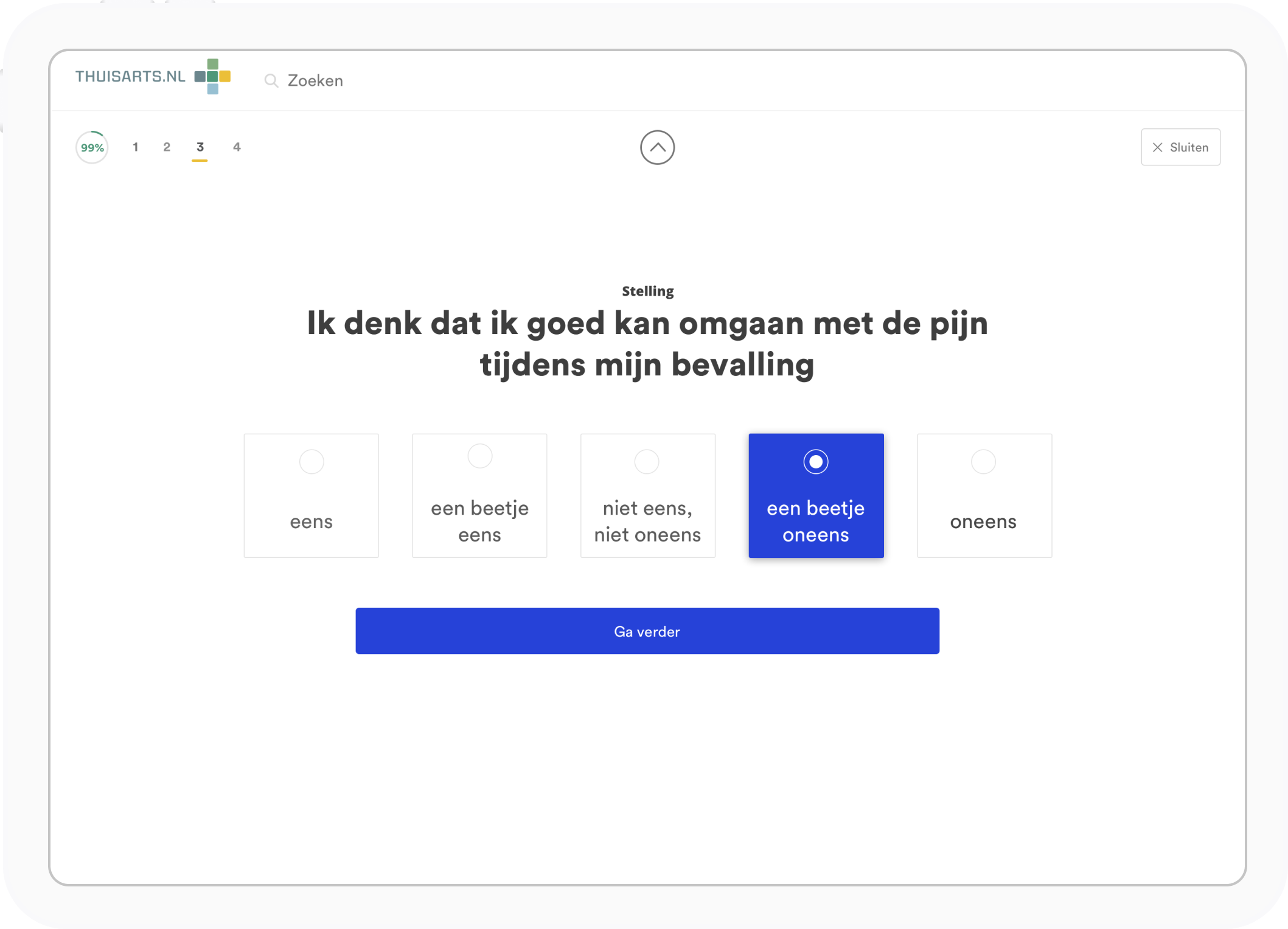
Task: Select the 'eens' radio button
Action: pos(312,462)
